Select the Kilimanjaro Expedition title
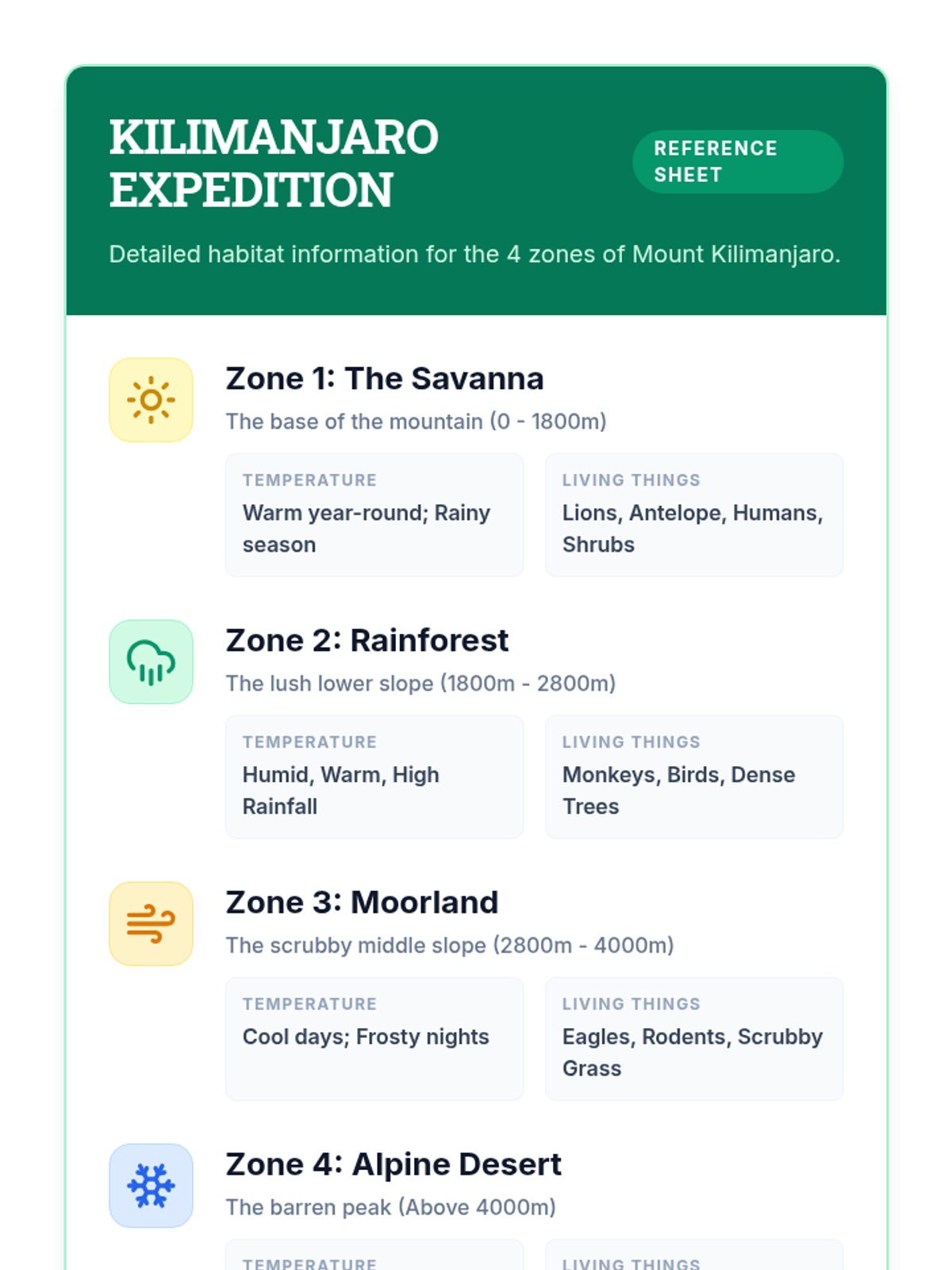The image size is (952, 1270). point(274,164)
